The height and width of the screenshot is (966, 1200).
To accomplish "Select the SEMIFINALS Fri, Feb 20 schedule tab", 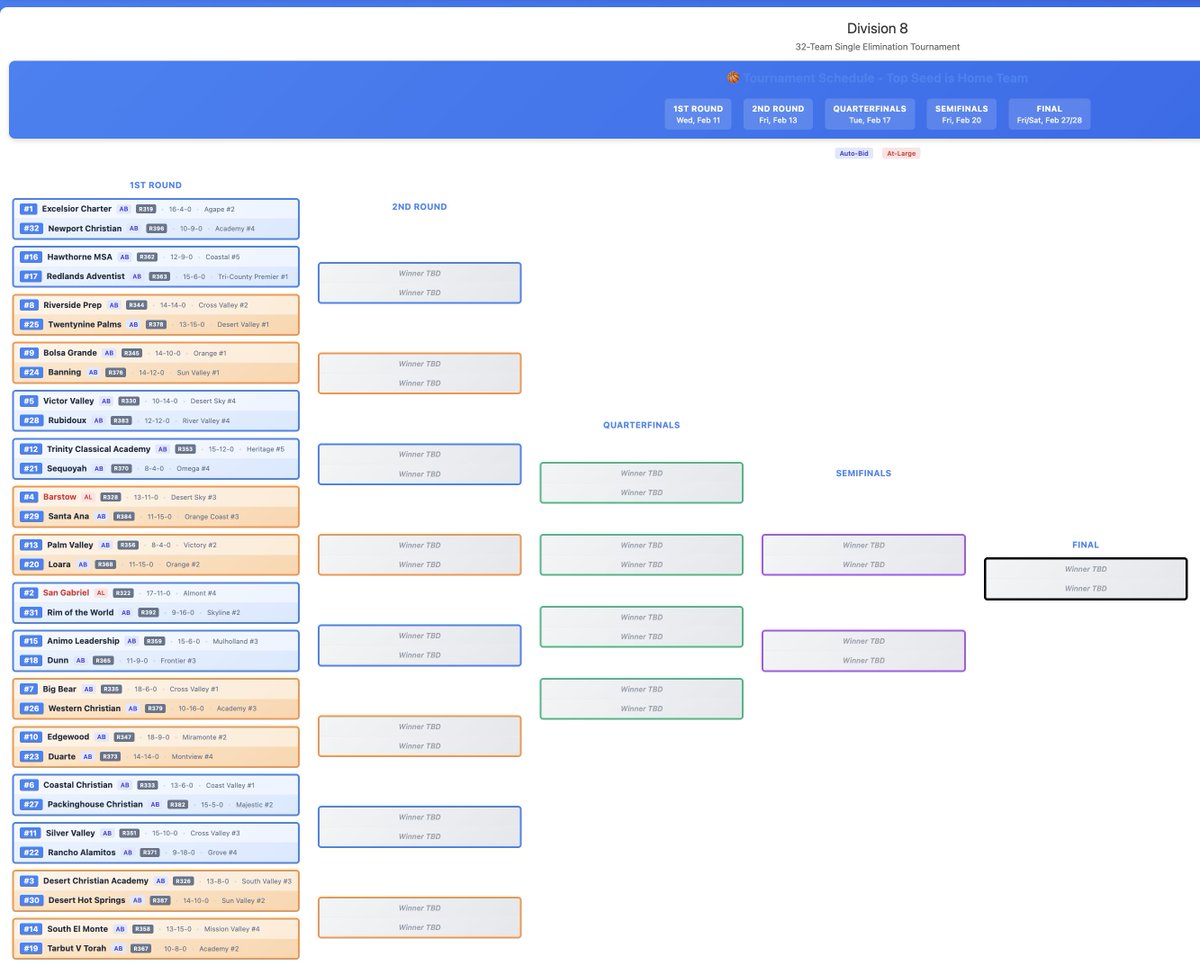I will (961, 113).
